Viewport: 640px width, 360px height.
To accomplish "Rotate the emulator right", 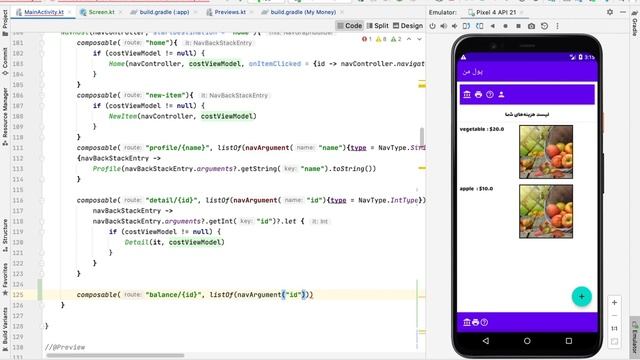I will tap(480, 26).
